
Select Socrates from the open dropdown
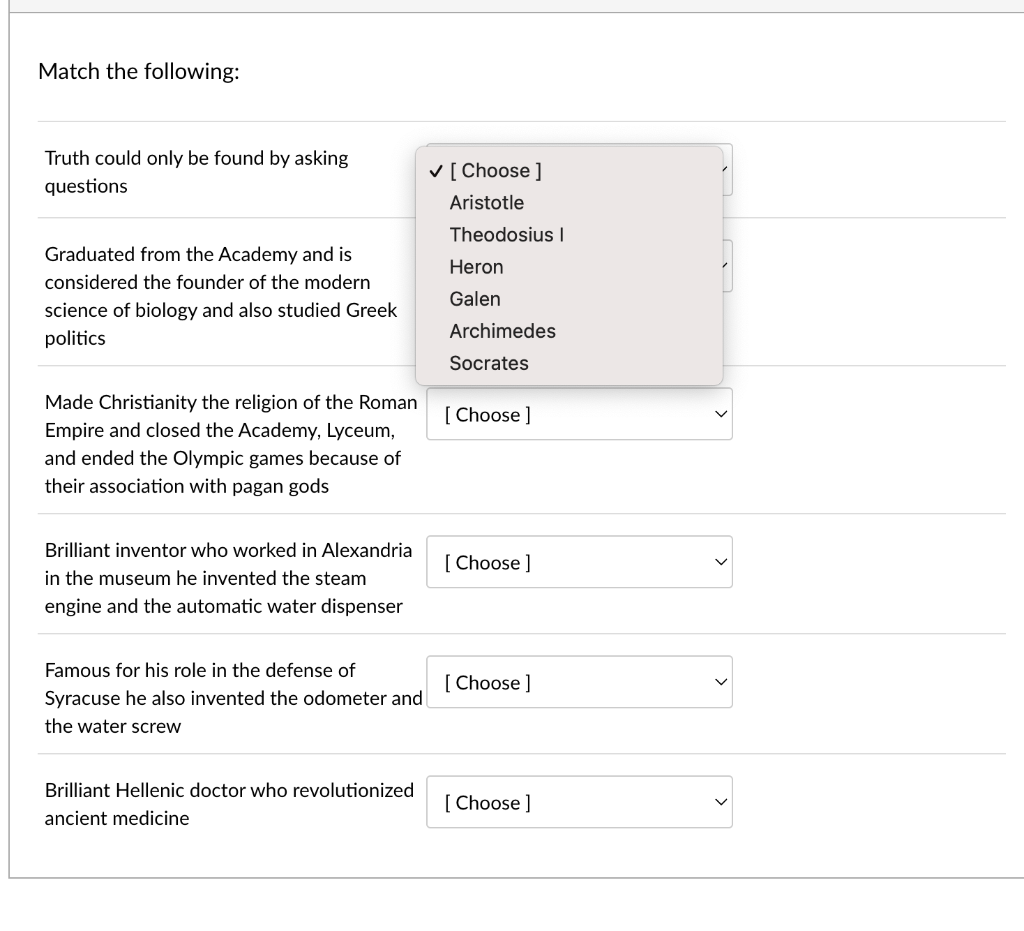coord(489,363)
